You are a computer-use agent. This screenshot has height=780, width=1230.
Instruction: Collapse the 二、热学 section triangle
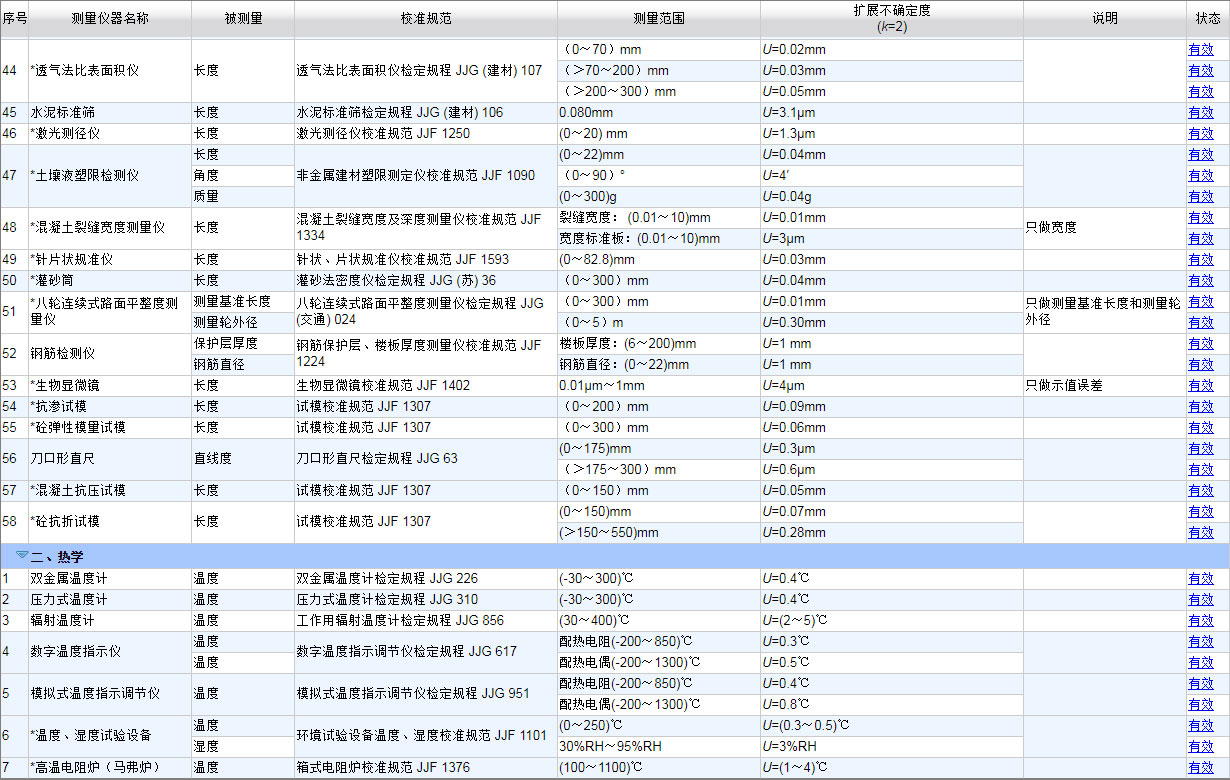[x=22, y=555]
